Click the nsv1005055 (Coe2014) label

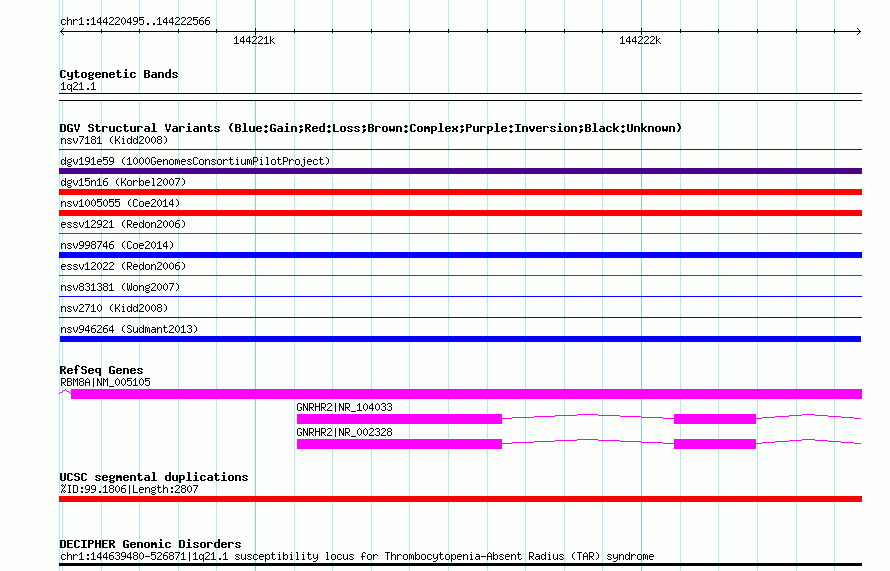coord(120,203)
